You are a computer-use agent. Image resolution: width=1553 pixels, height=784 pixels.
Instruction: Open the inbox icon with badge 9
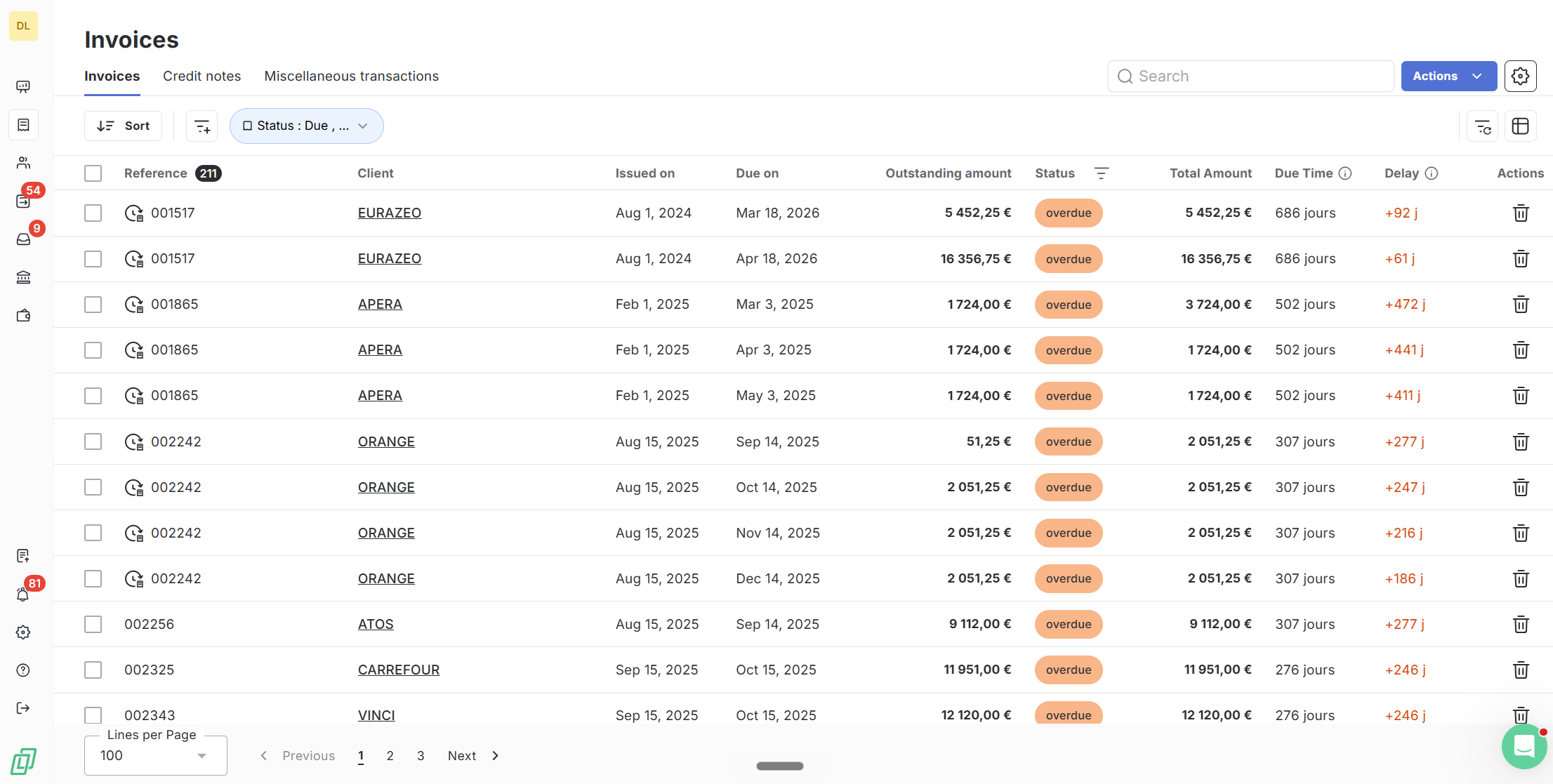pos(23,239)
